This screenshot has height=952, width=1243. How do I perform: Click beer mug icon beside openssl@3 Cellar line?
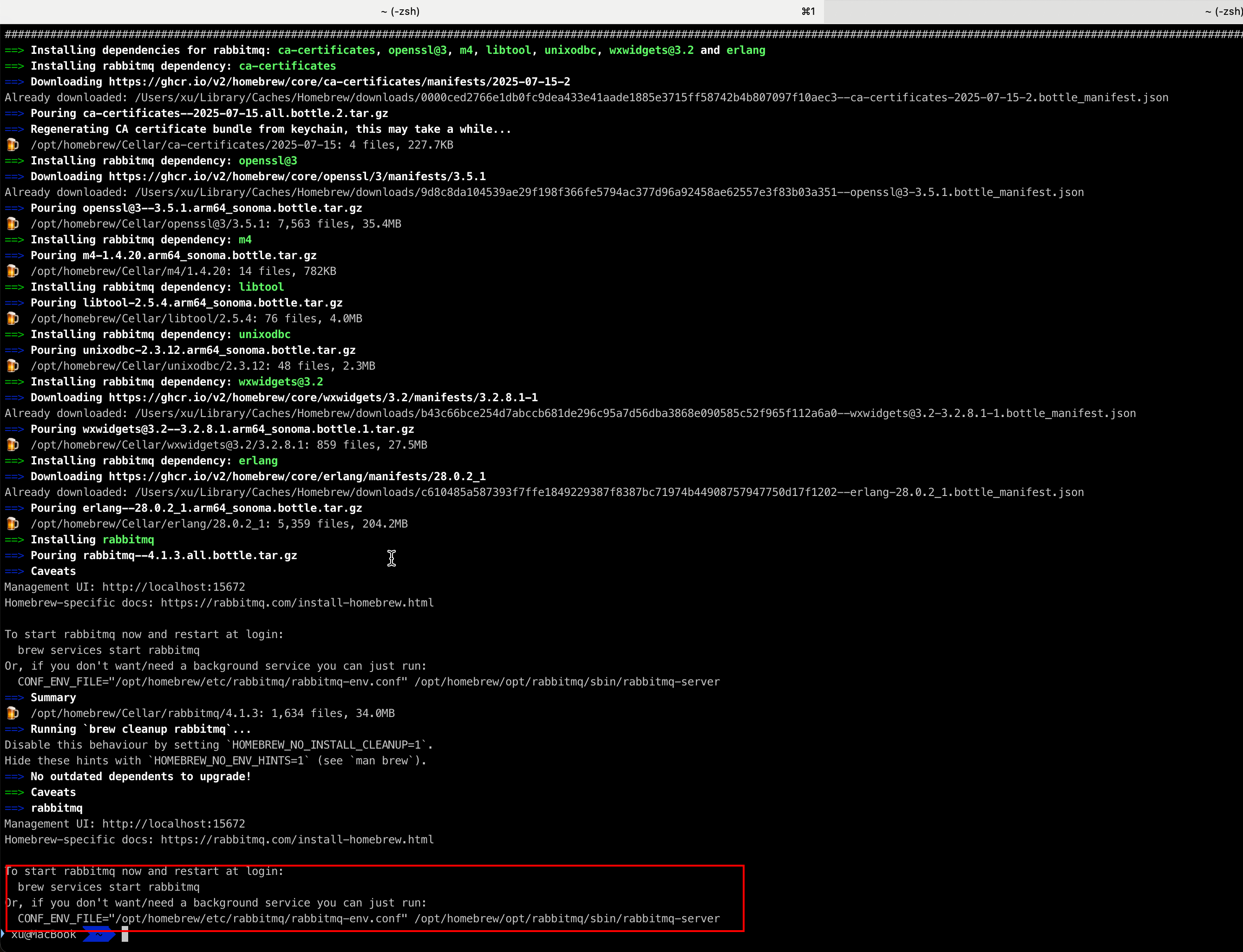[13, 224]
